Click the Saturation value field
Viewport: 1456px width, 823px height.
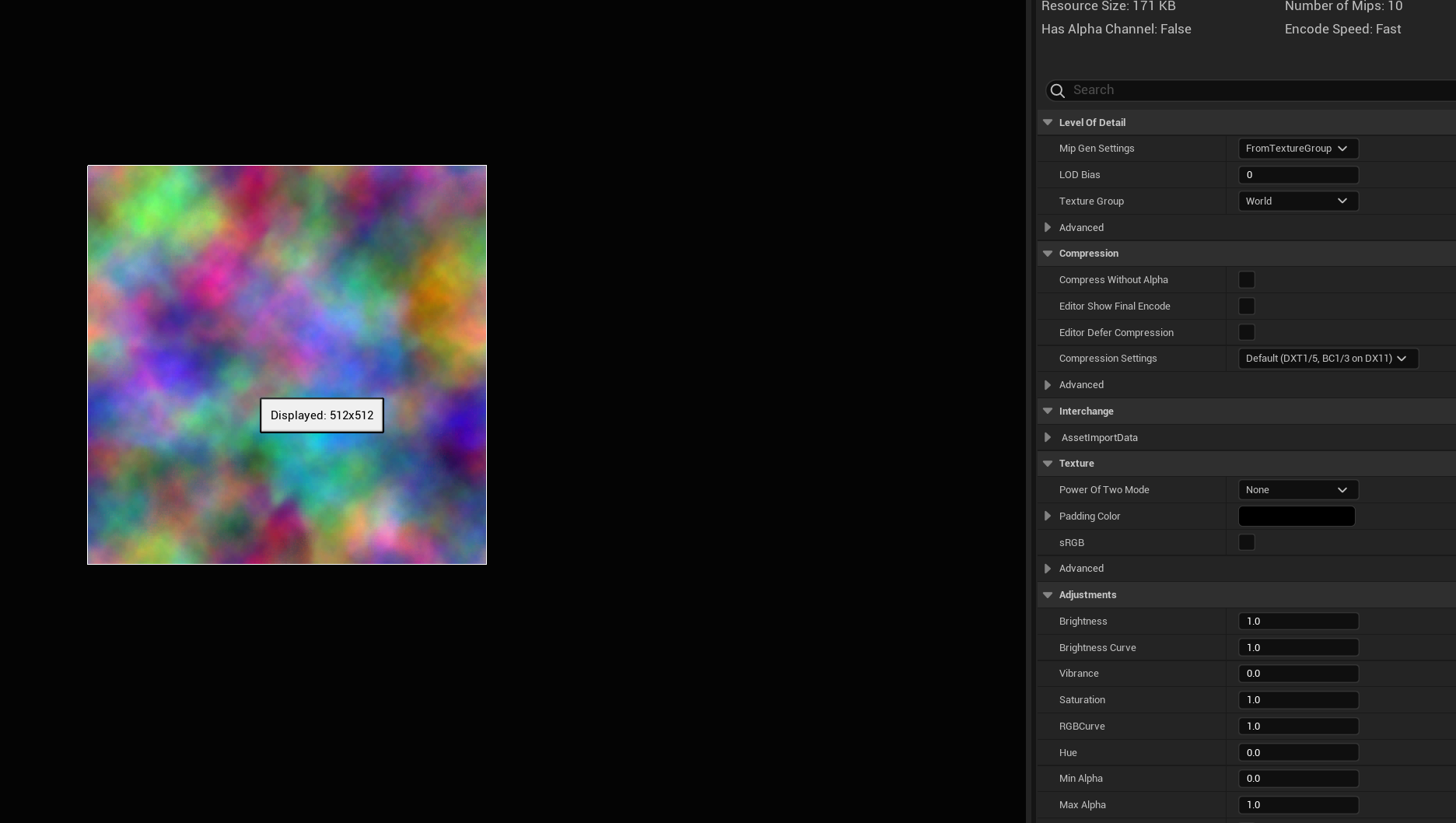[1298, 700]
